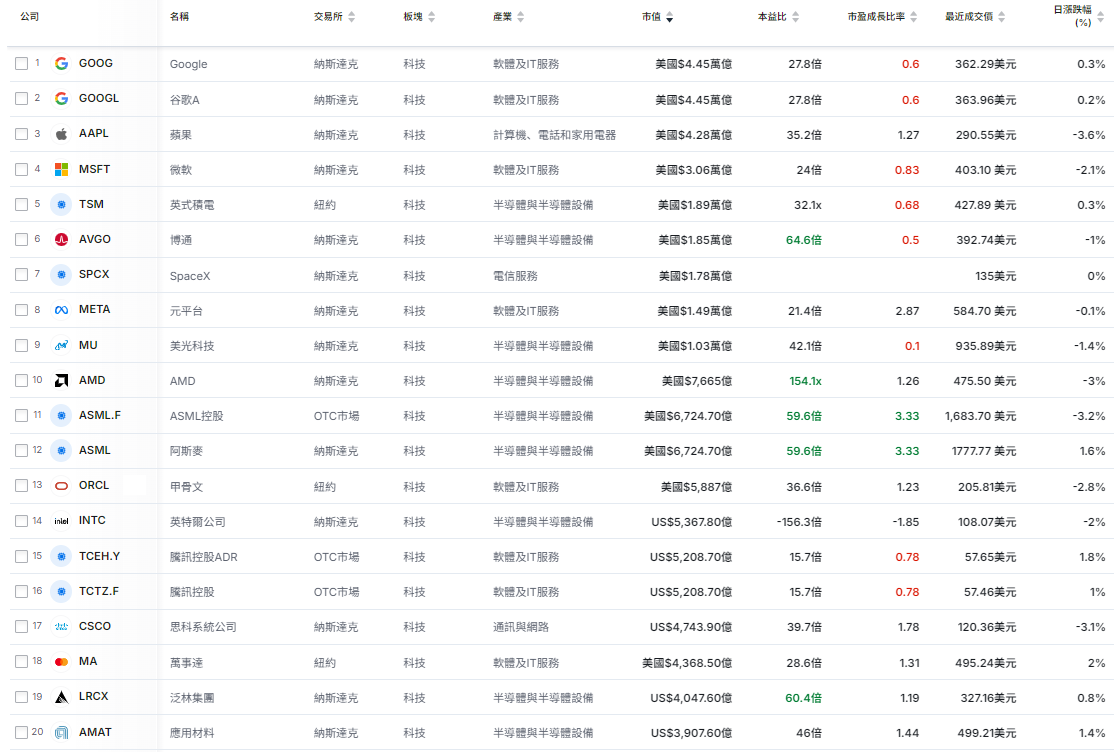The height and width of the screenshot is (752, 1114).
Task: Click the Broadcom logo icon for AVGO
Action: tap(62, 240)
